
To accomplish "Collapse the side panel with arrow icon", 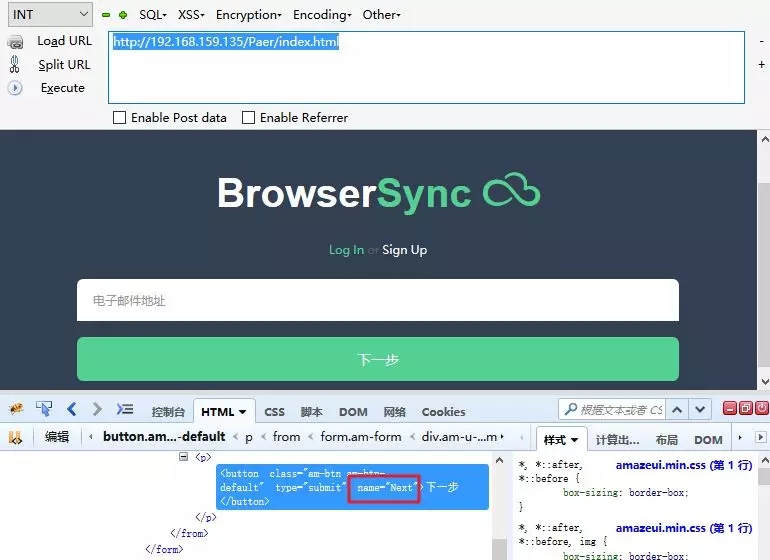I will click(x=761, y=437).
